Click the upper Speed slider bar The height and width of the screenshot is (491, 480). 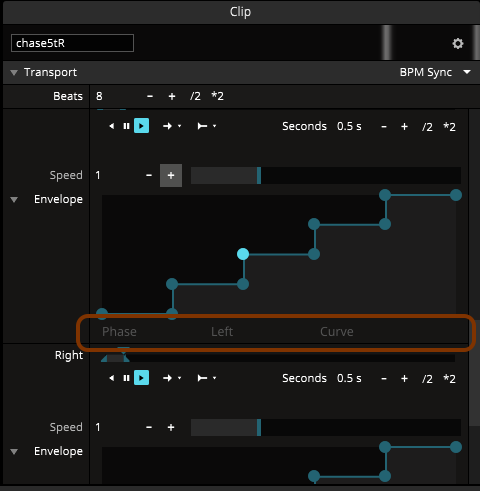tap(326, 175)
